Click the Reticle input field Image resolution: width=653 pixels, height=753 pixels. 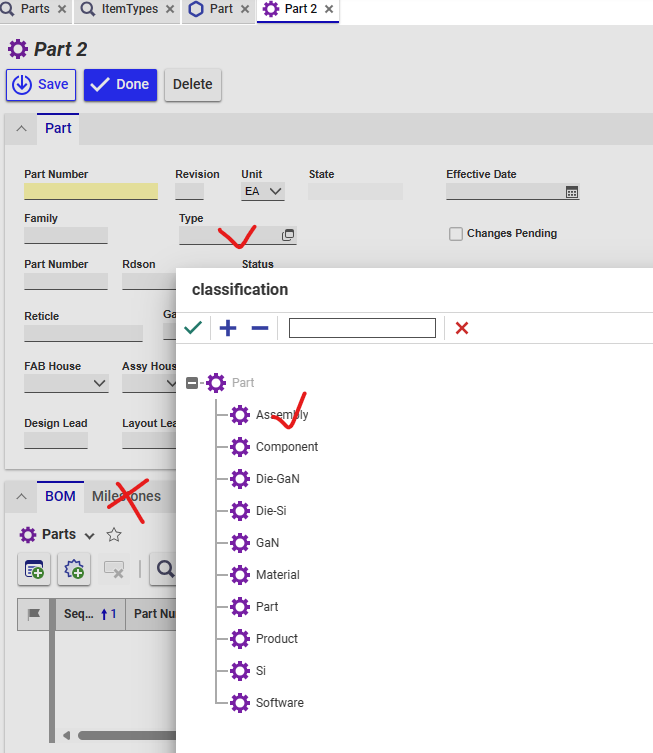pyautogui.click(x=84, y=333)
